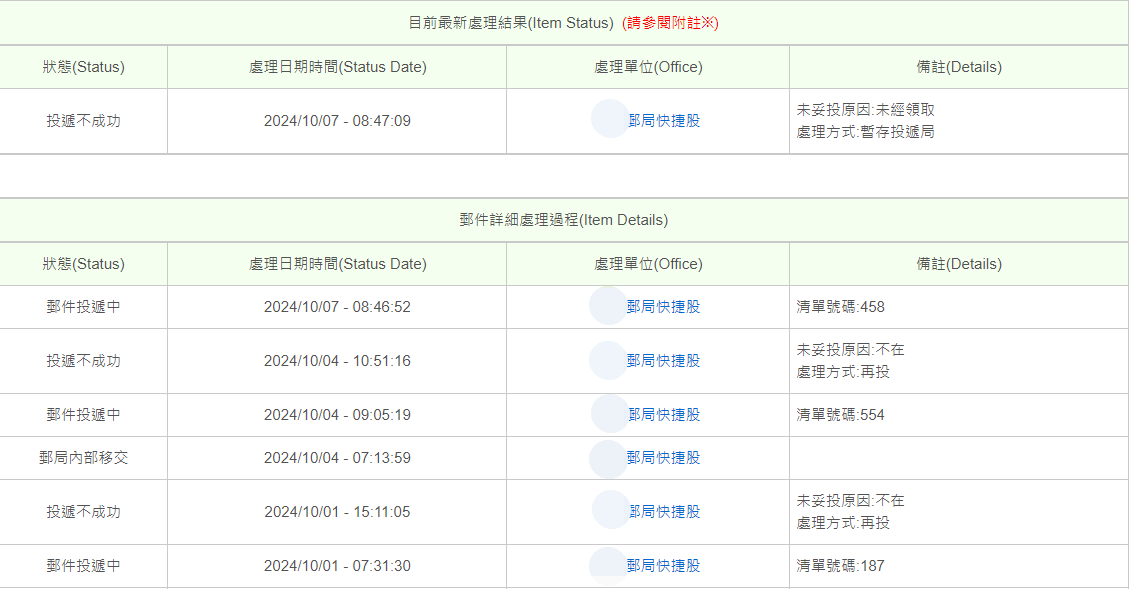Screen dimensions: 1129x589
Task: Click the 郵件詳細處理過程(Item Details) section header
Action: pyautogui.click(x=564, y=220)
